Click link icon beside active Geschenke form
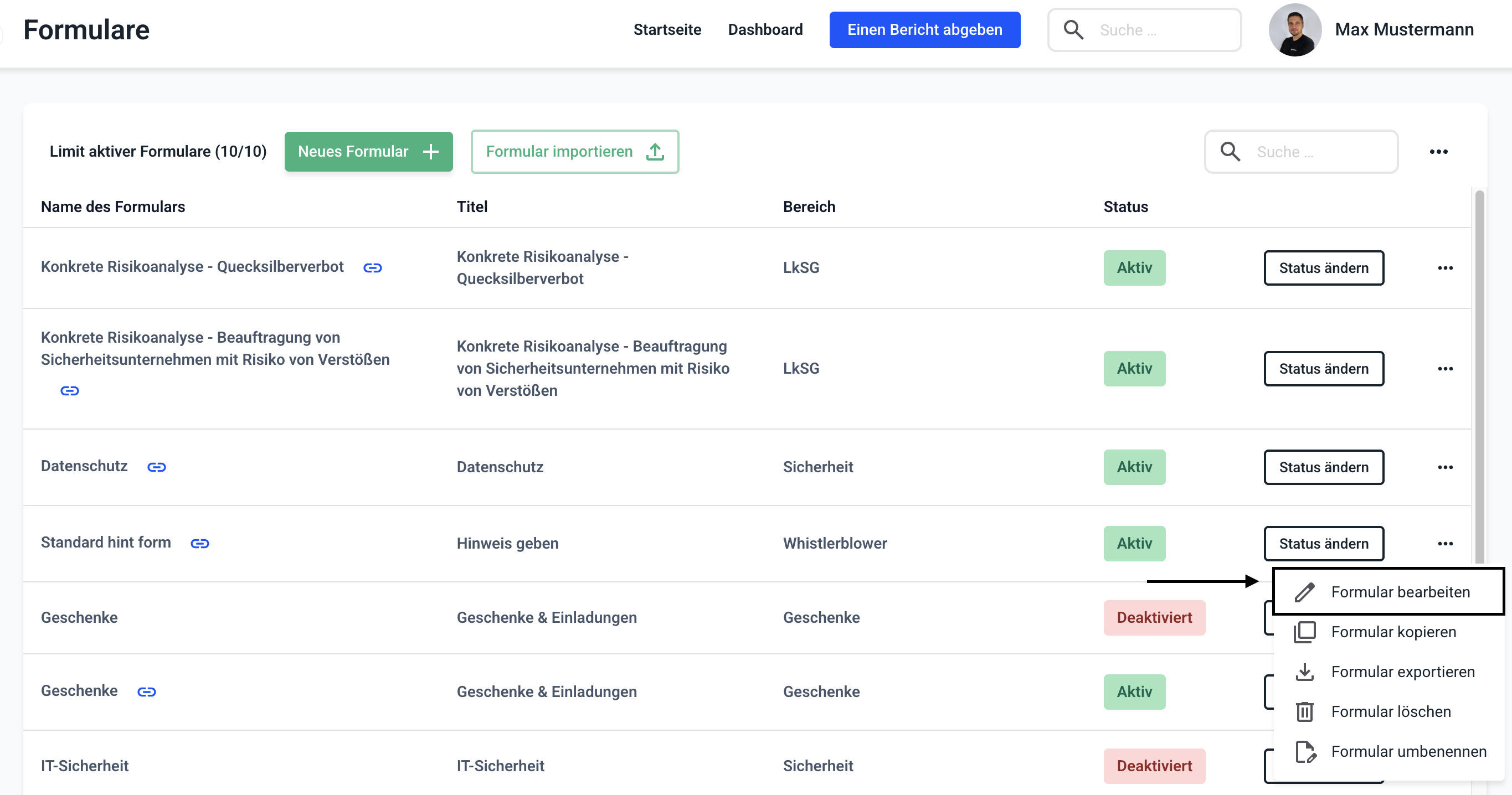1512x795 pixels. pos(146,691)
